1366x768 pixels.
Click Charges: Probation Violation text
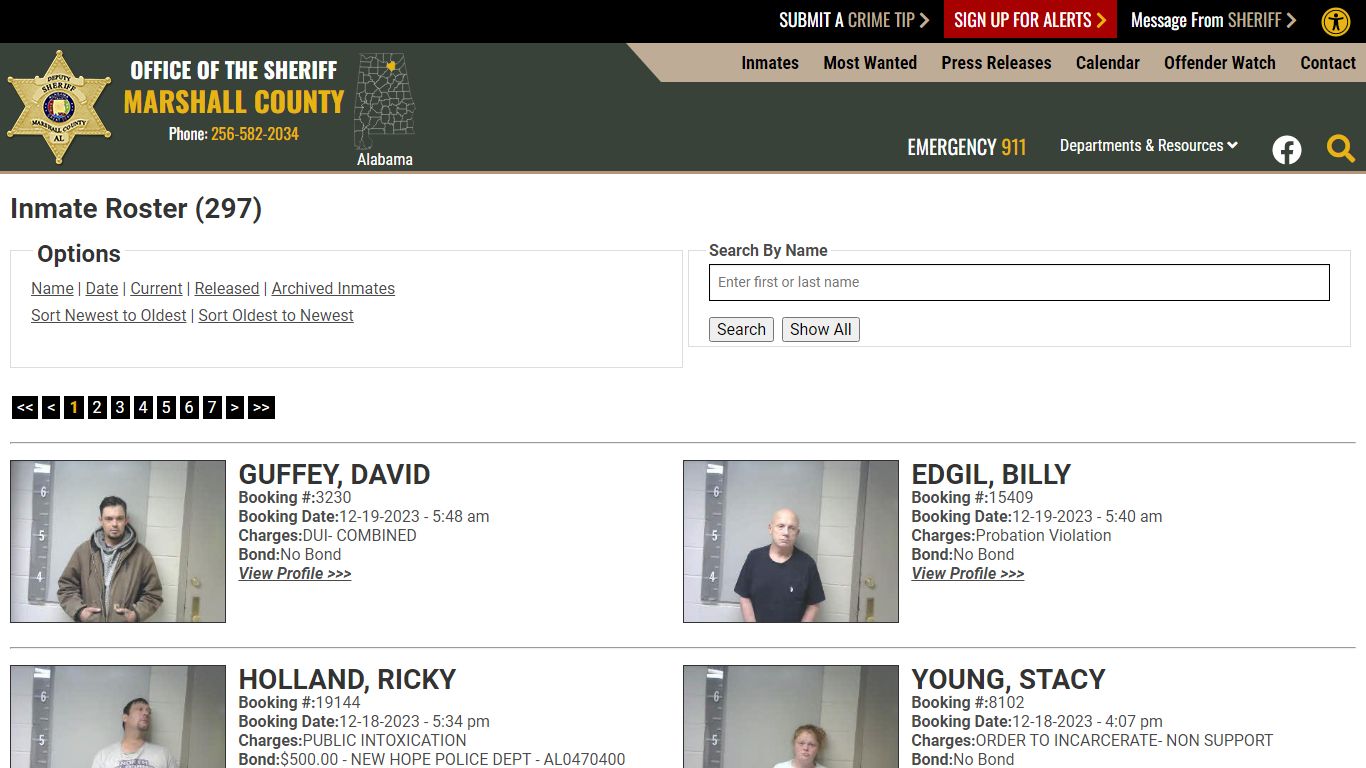(x=1011, y=535)
